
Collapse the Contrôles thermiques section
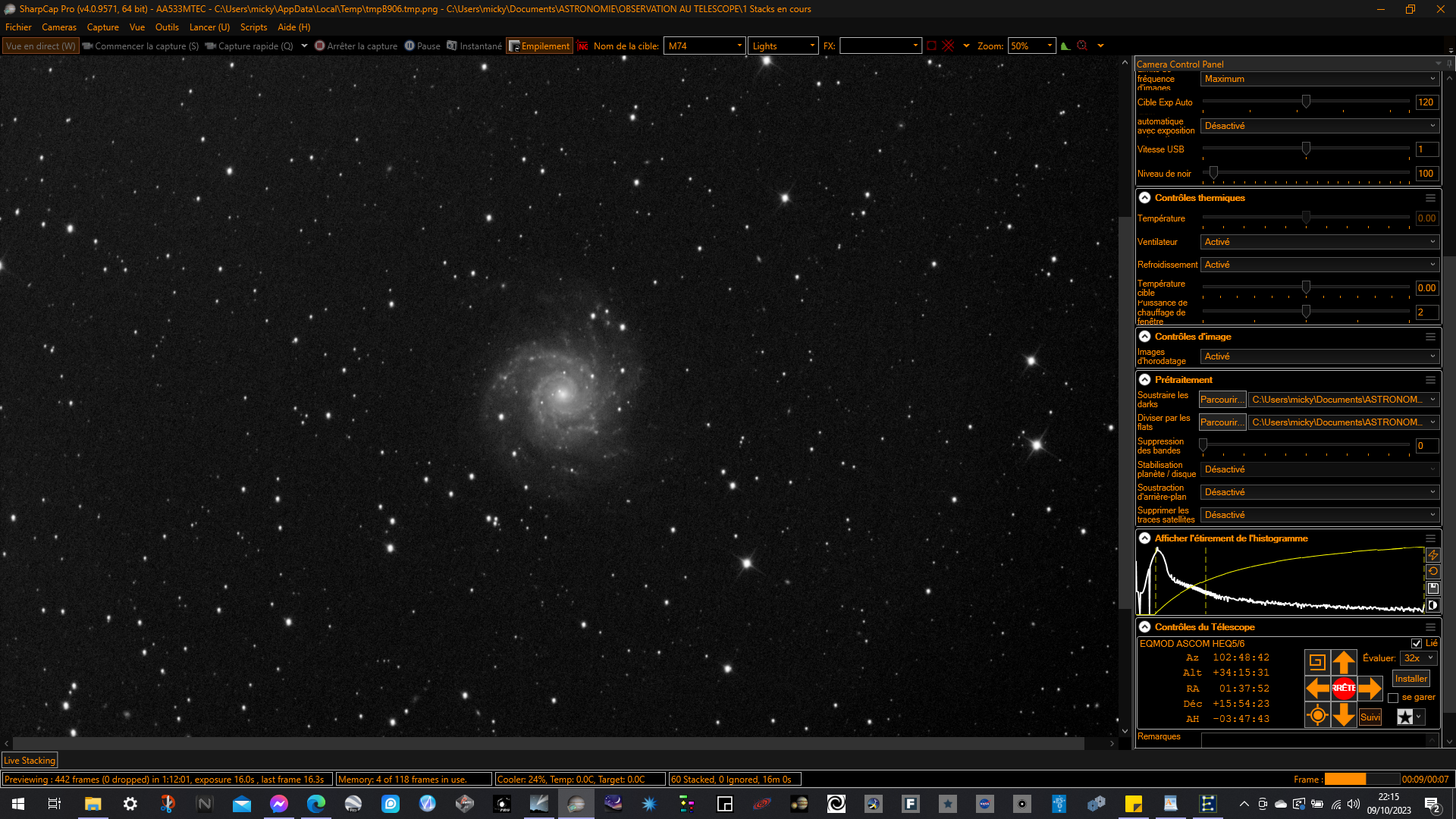click(1144, 198)
